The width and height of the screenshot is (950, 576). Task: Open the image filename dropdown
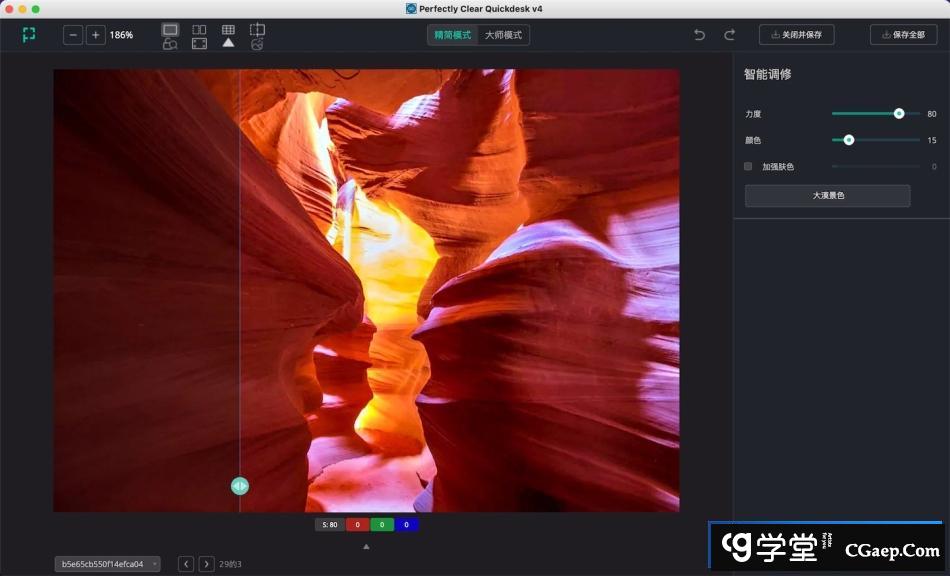pyautogui.click(x=107, y=564)
